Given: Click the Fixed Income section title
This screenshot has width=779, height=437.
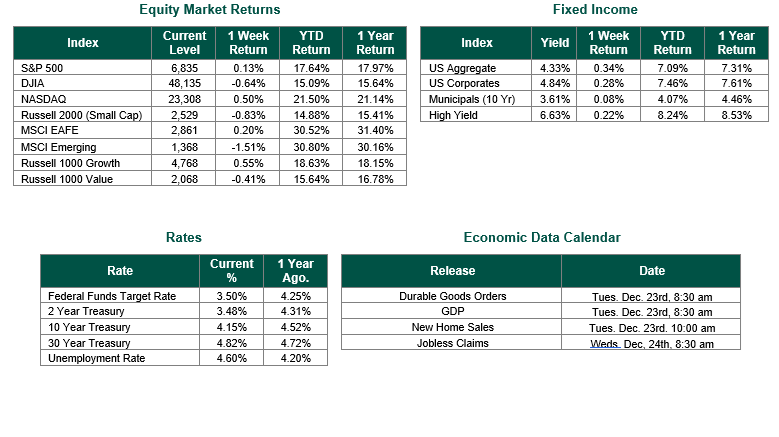Looking at the screenshot, I should point(595,10).
